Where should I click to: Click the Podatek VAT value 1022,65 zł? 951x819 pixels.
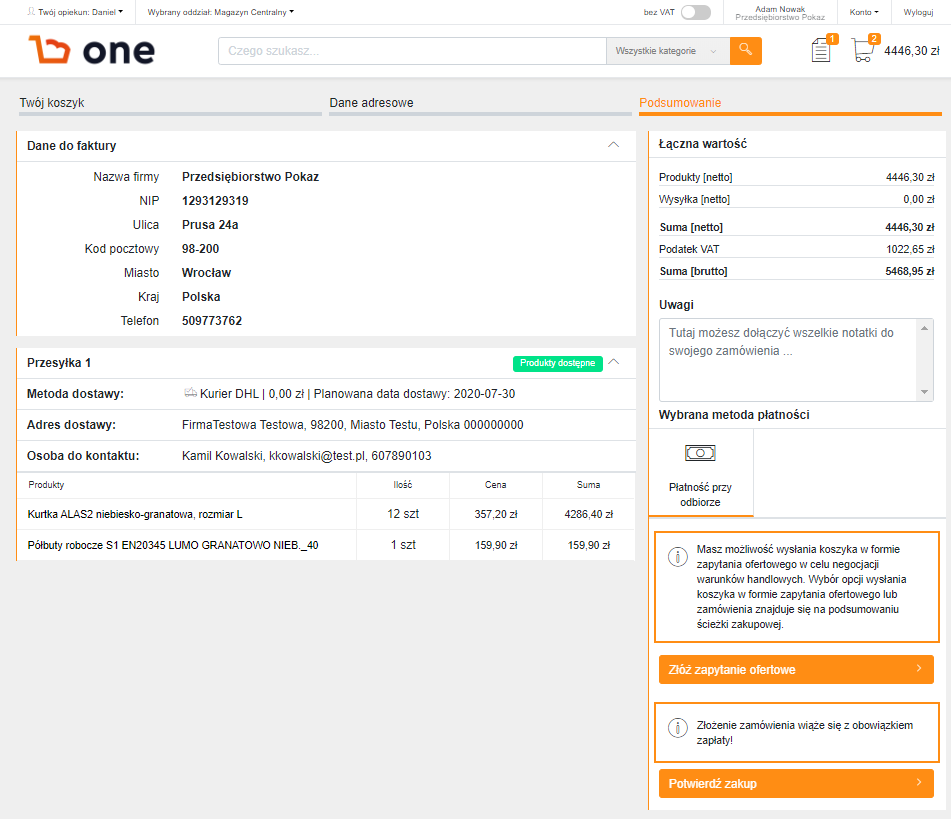pyautogui.click(x=910, y=249)
